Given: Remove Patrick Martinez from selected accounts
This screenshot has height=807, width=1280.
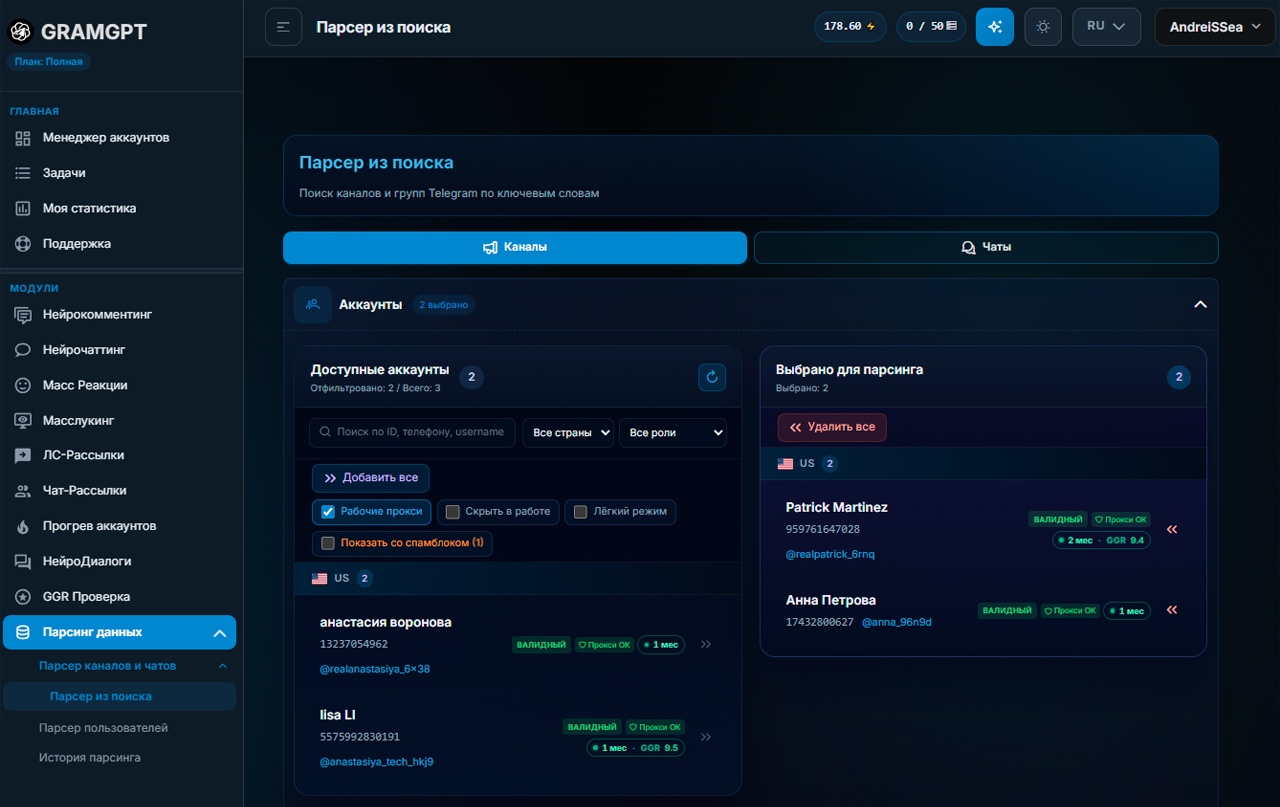Looking at the screenshot, I should coord(1172,530).
